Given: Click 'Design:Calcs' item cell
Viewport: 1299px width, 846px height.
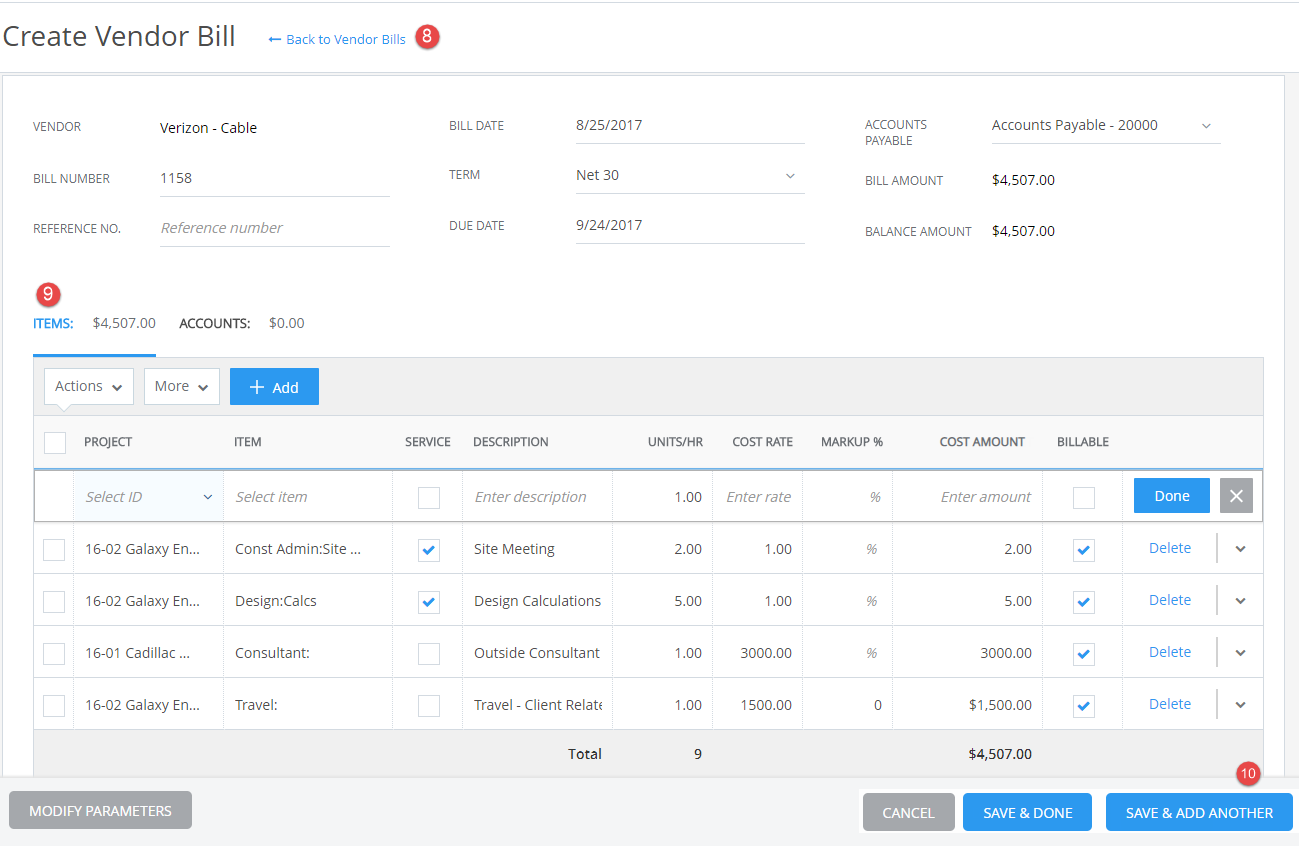Looking at the screenshot, I should (x=308, y=601).
